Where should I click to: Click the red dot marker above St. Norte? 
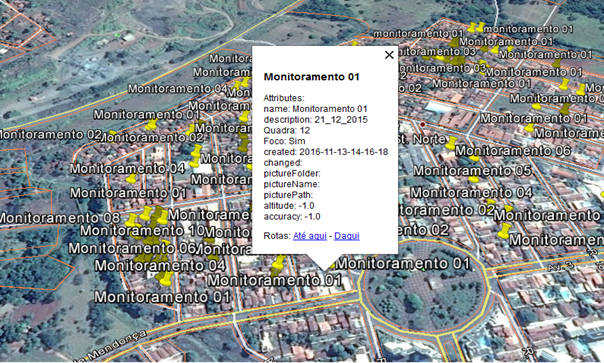[x=423, y=124]
